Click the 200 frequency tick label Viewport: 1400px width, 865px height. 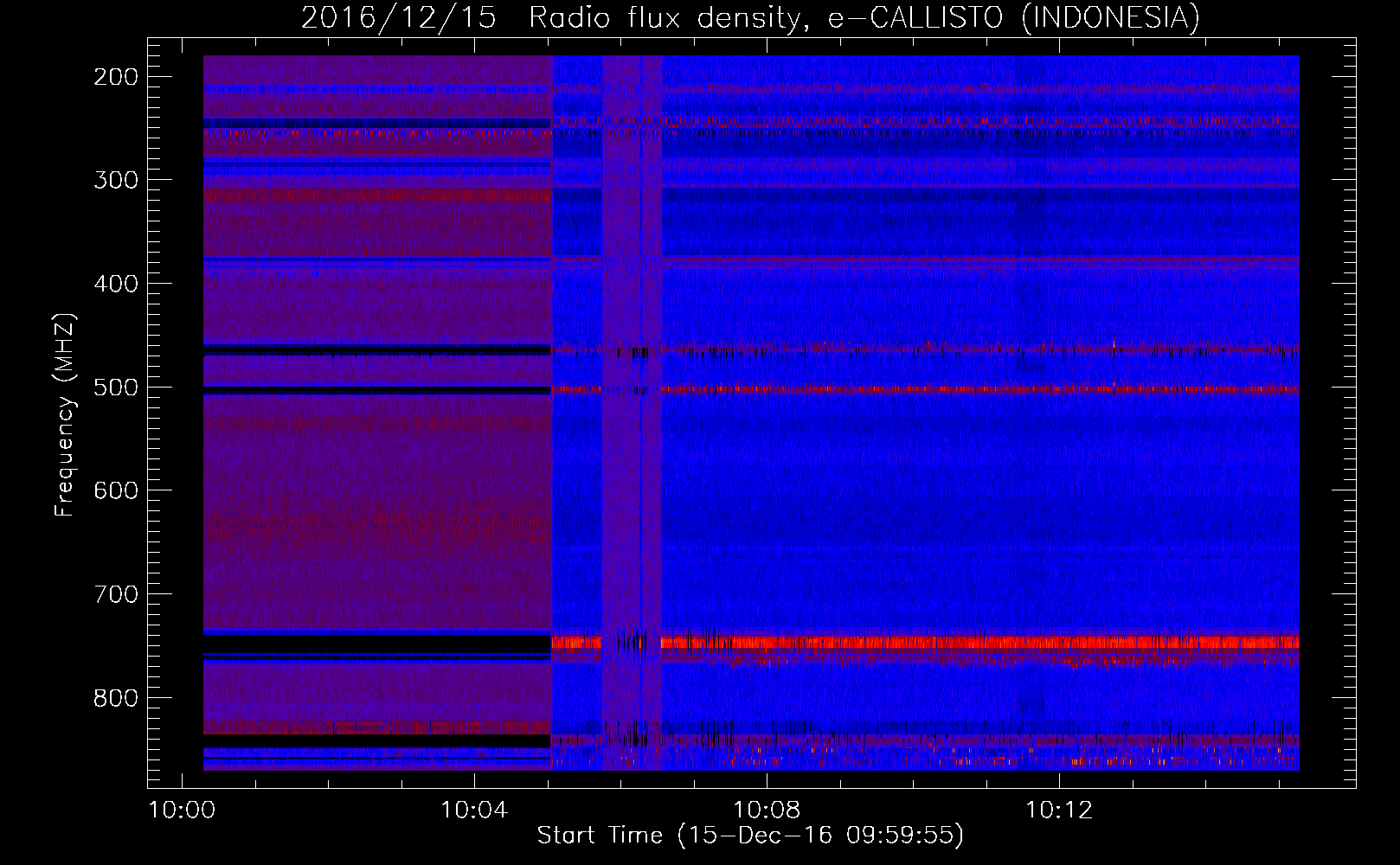click(x=116, y=77)
